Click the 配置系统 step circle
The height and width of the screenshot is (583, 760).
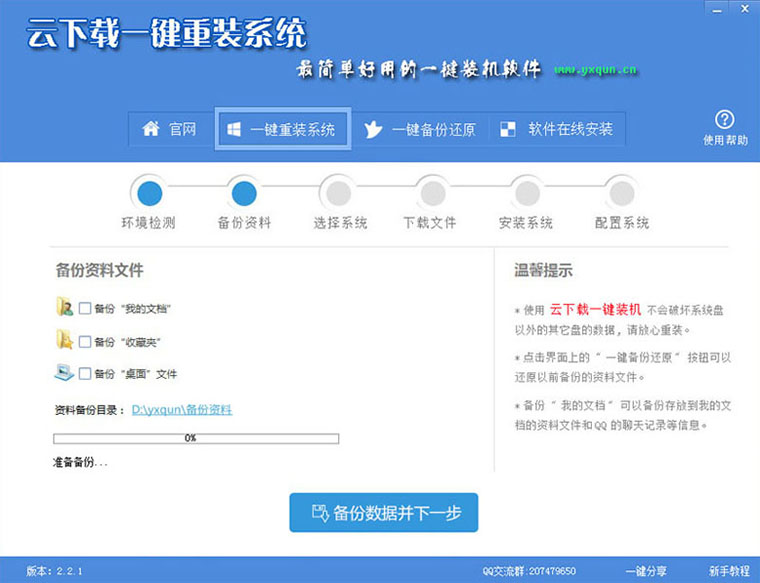(621, 191)
